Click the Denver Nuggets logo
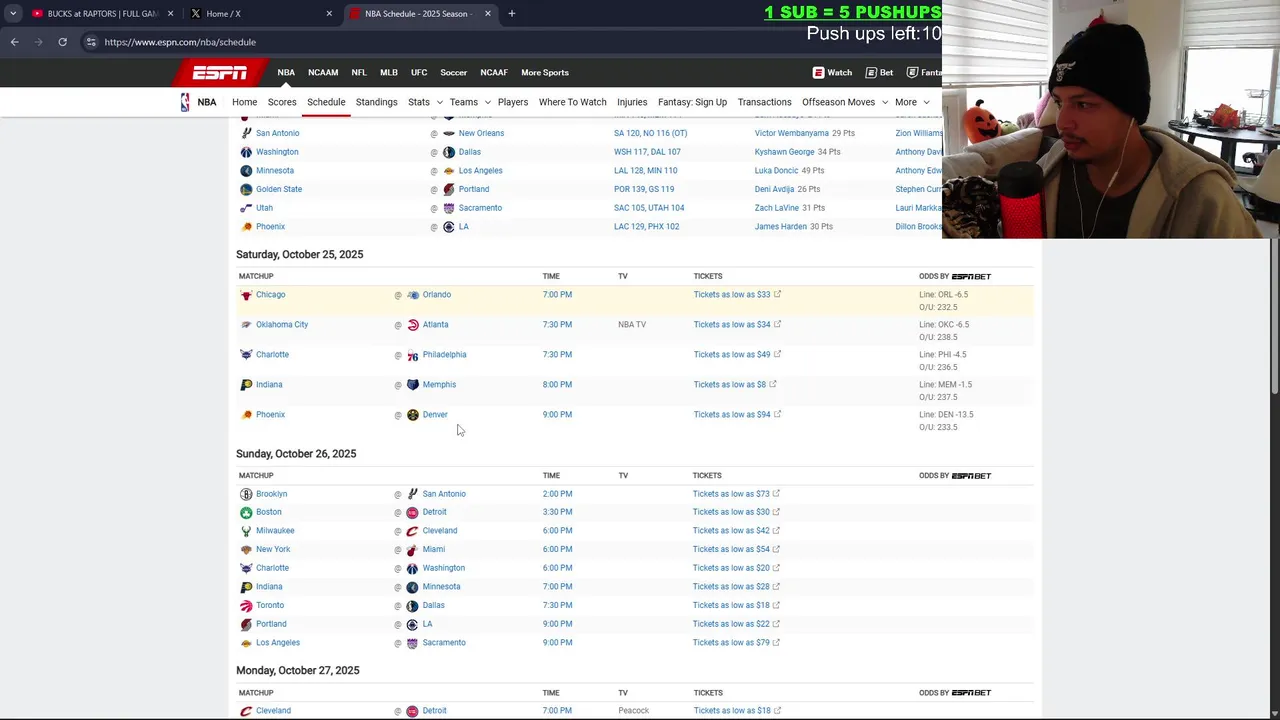 [x=413, y=415]
